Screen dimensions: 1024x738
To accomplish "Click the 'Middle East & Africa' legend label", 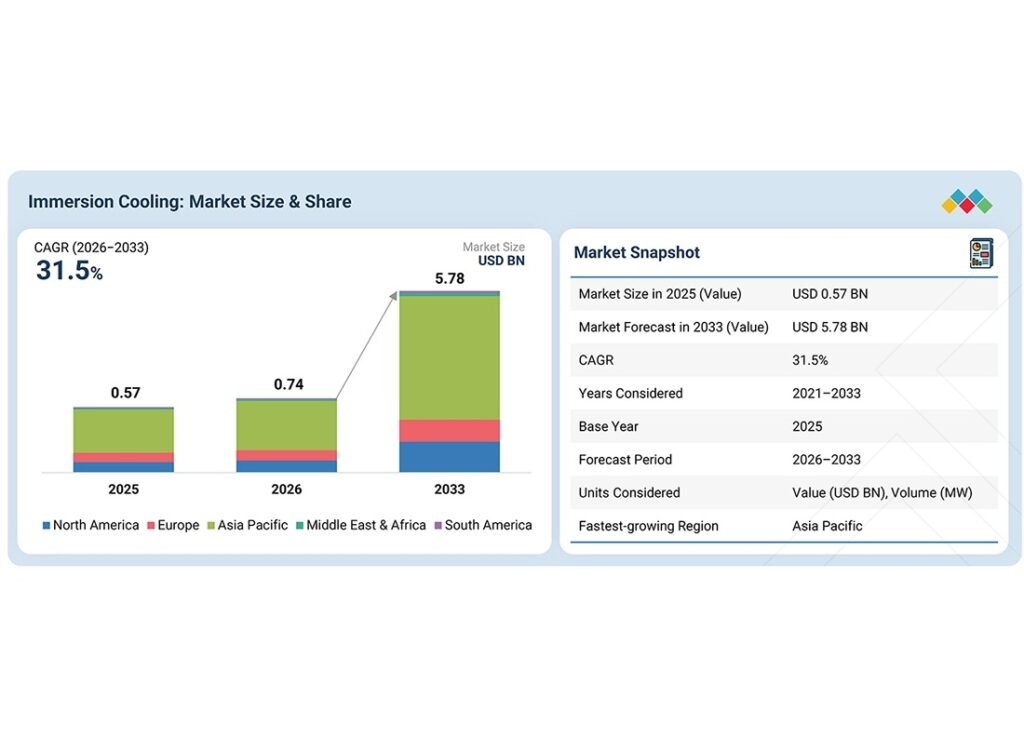I will coord(366,526).
